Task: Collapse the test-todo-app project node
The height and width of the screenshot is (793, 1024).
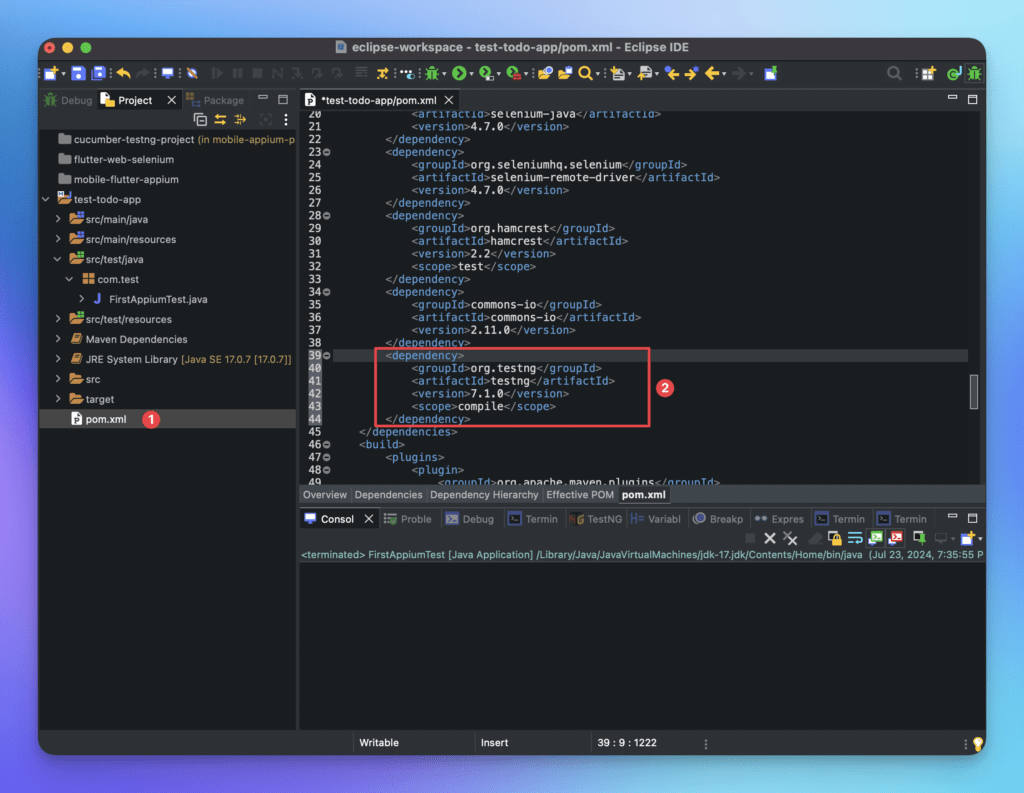Action: point(46,199)
